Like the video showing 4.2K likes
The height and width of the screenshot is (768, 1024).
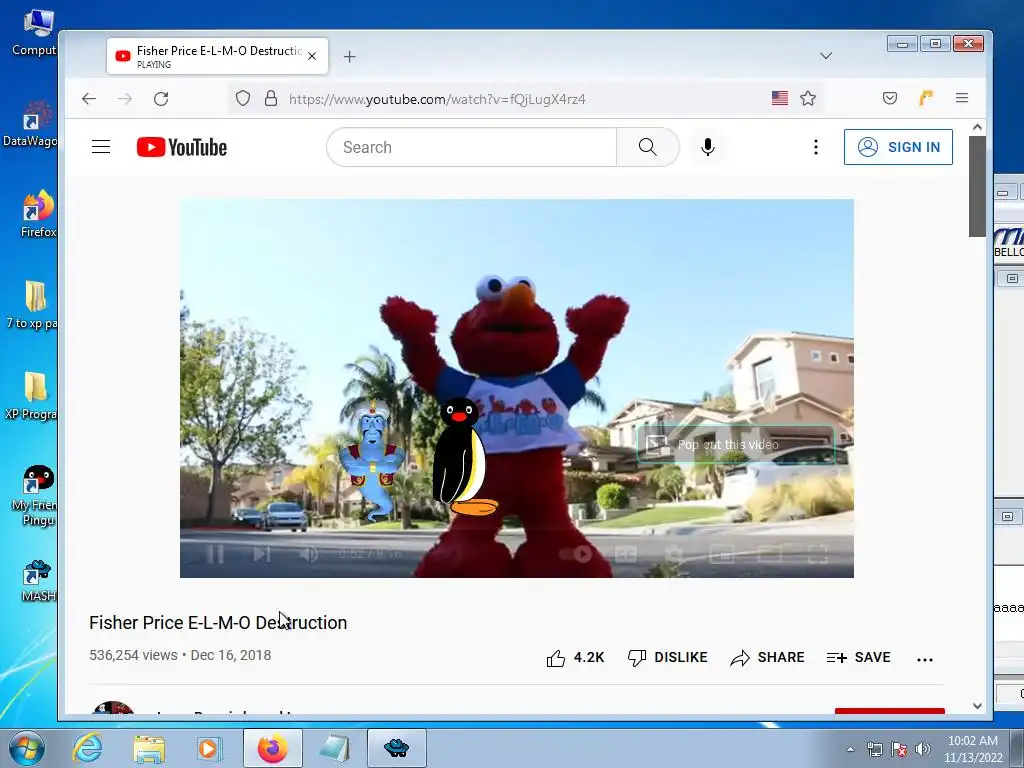575,658
